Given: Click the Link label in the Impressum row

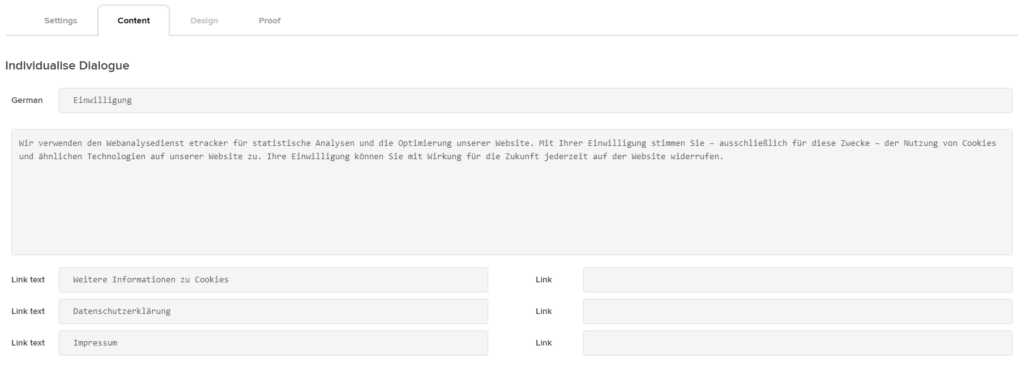Looking at the screenshot, I should tap(543, 343).
